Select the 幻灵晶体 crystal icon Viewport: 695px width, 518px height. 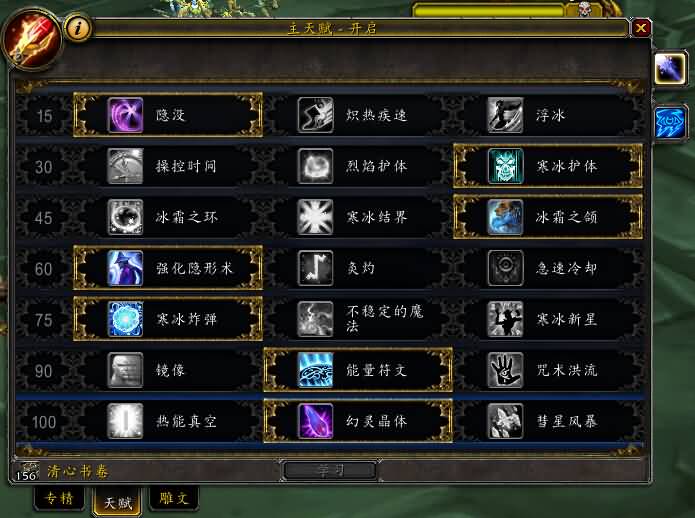click(x=315, y=421)
